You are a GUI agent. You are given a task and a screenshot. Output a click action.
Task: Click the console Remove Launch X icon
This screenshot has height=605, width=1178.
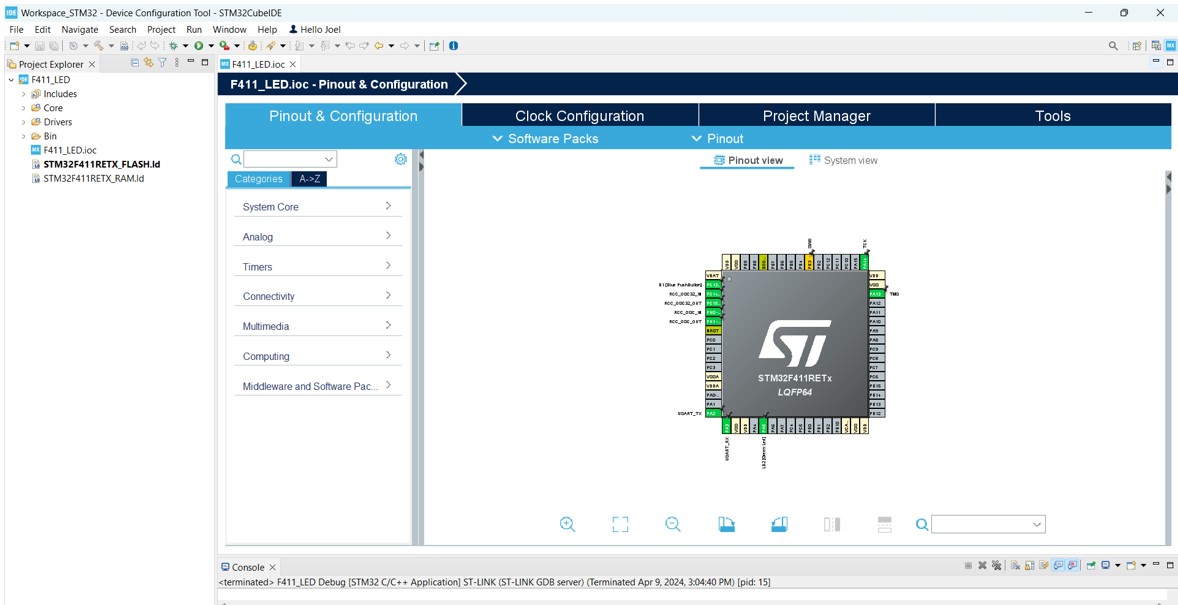(x=982, y=566)
